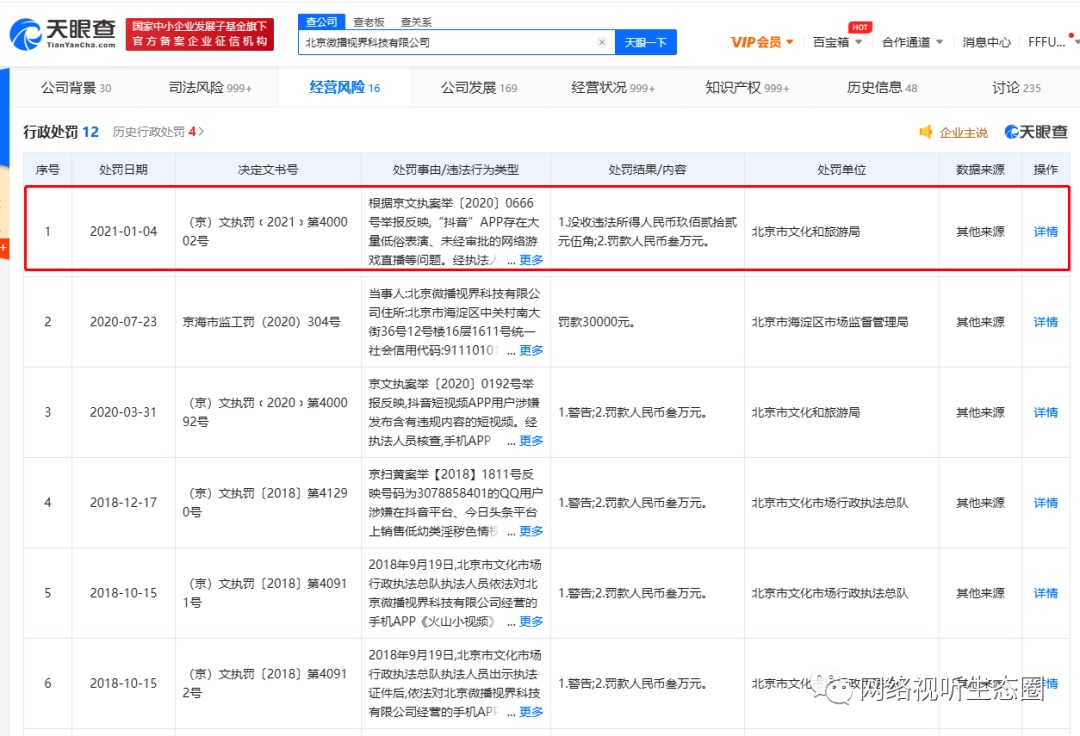The height and width of the screenshot is (736, 1080).
Task: Open 详情 for the 2018-12-17 penalty
Action: pyautogui.click(x=1045, y=503)
